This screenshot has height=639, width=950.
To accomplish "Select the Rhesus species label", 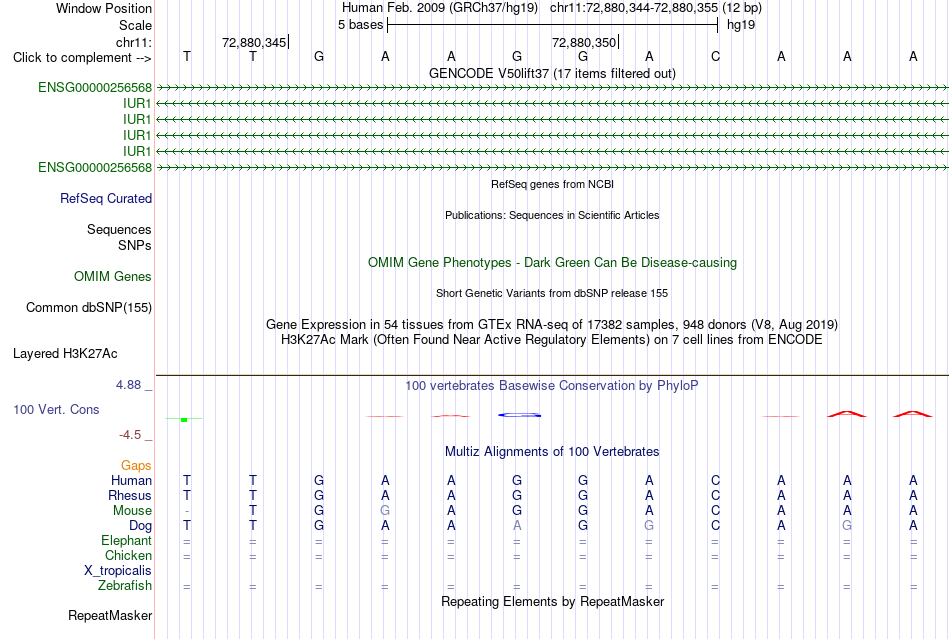I will [130, 495].
